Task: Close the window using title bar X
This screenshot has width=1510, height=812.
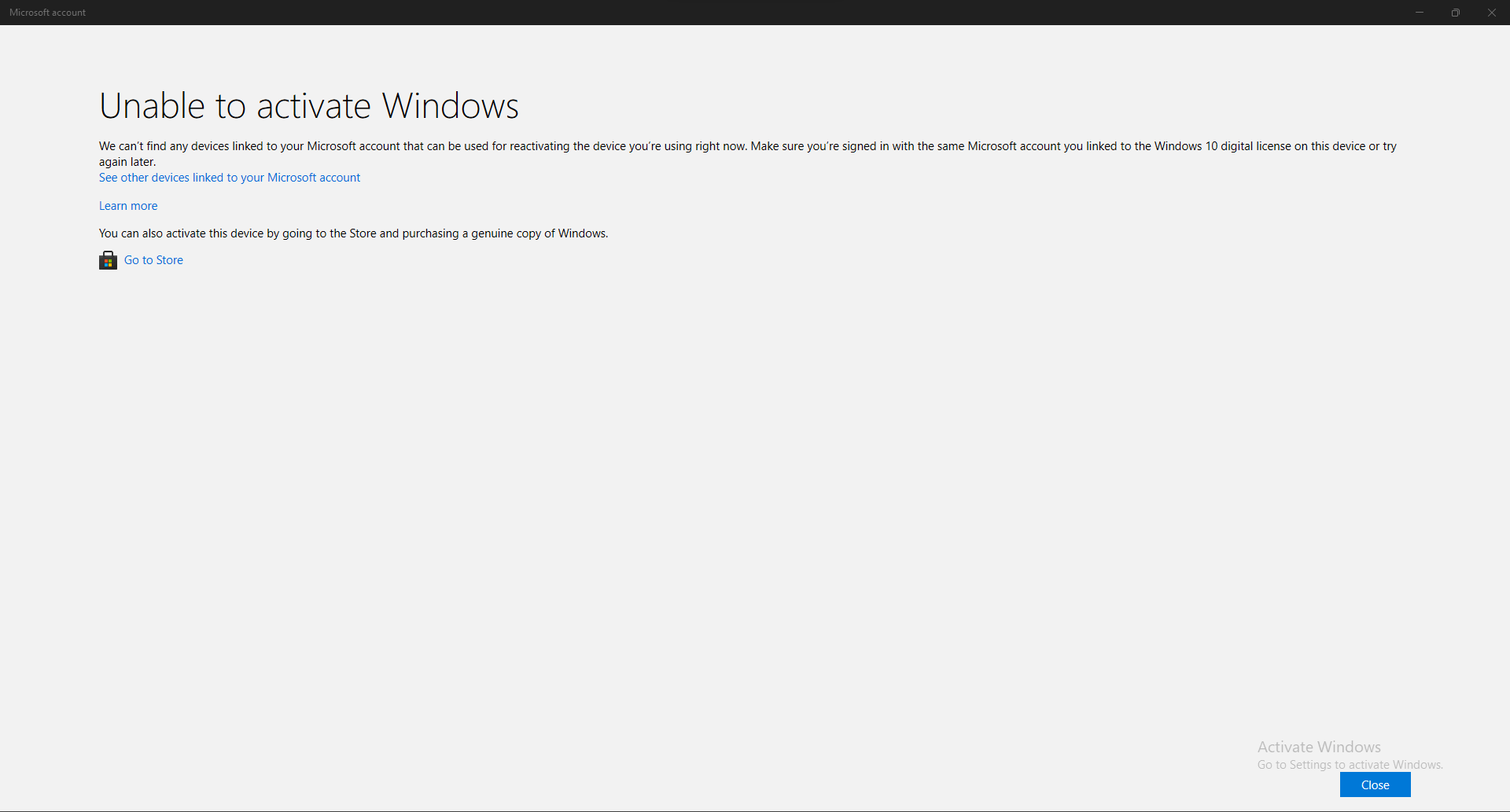Action: coord(1492,13)
